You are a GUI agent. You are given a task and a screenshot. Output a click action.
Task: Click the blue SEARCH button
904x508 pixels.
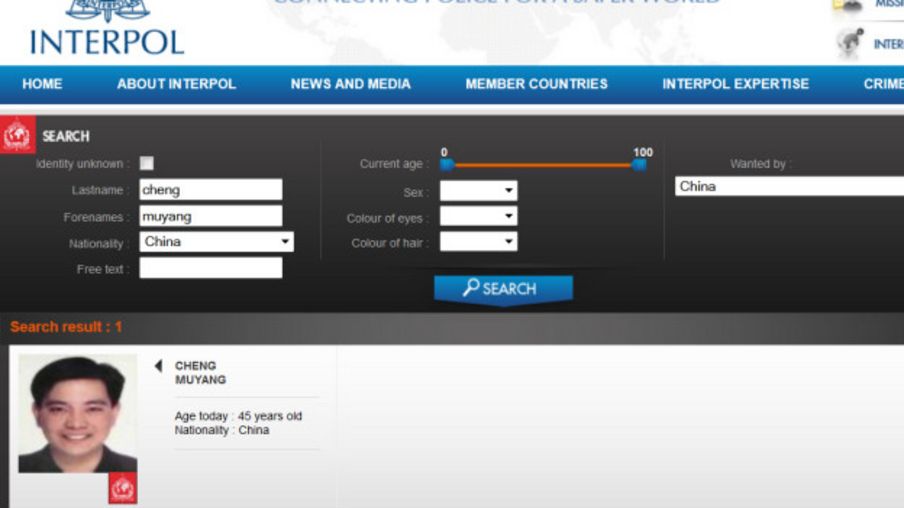pos(503,289)
